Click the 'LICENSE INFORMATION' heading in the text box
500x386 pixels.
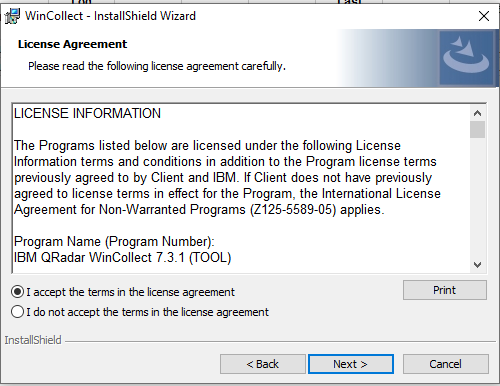[x=87, y=114]
